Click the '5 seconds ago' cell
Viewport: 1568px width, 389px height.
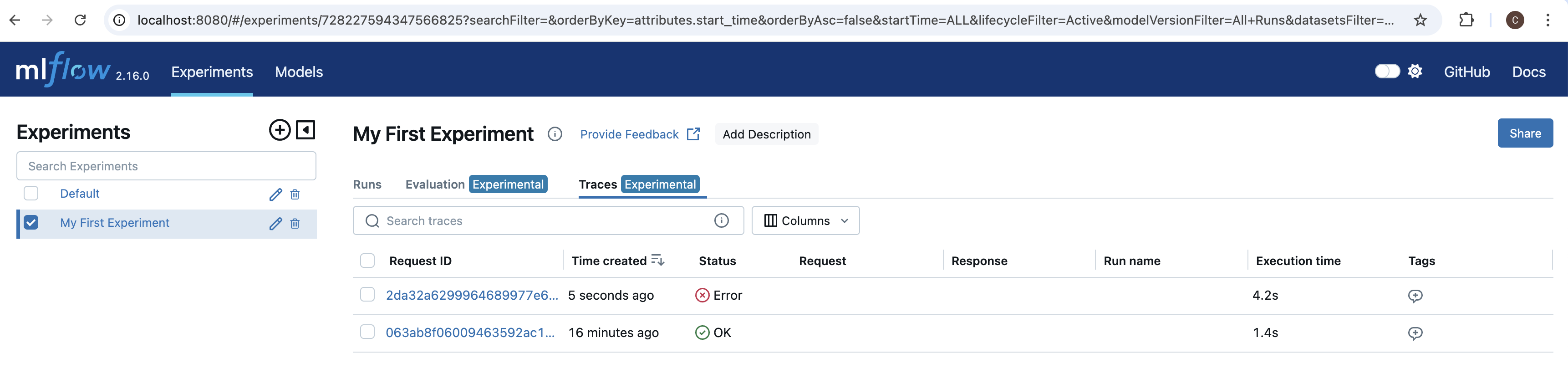click(611, 295)
